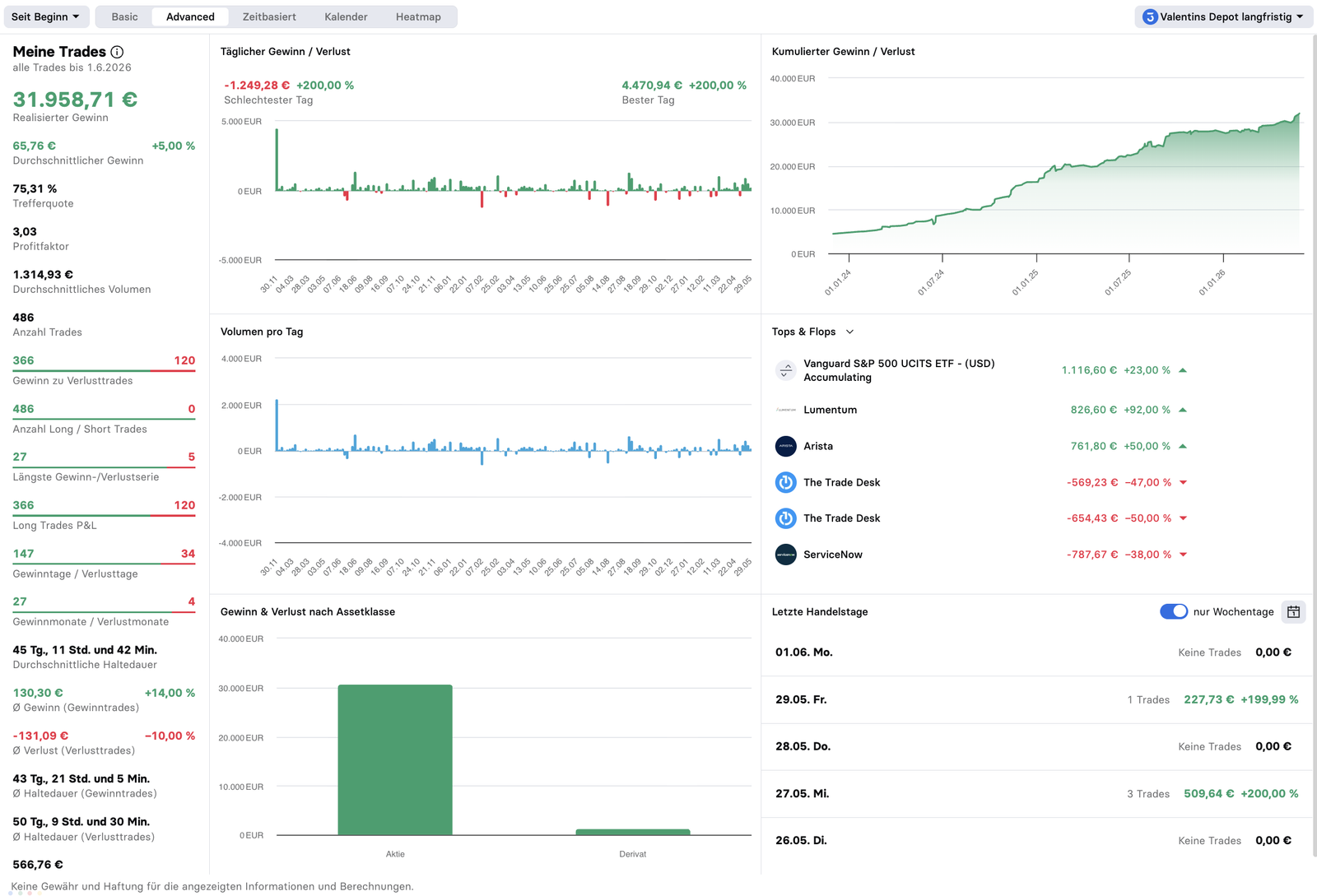Click the down arrow beside ServiceNow loss
Screen dimensions: 1317x896
click(1183, 555)
